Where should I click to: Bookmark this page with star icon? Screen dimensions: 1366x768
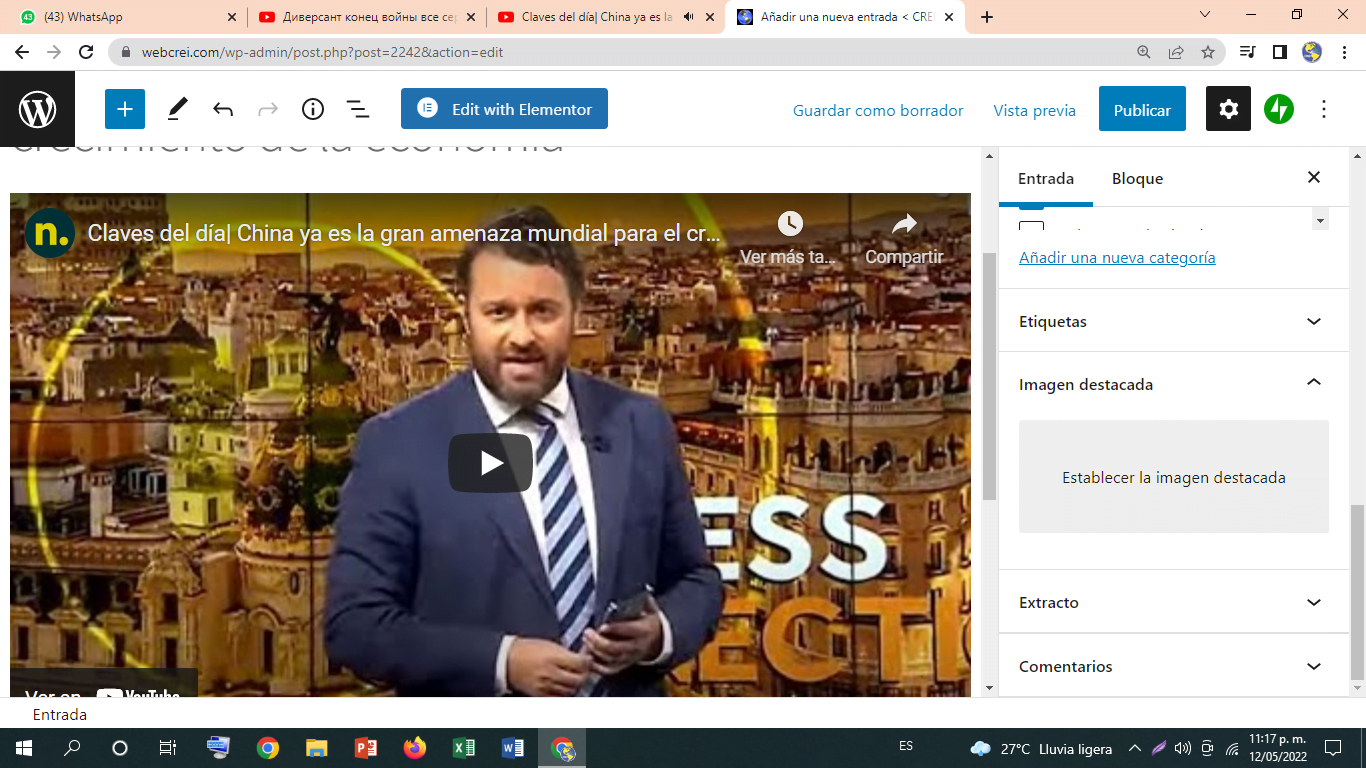point(1208,52)
